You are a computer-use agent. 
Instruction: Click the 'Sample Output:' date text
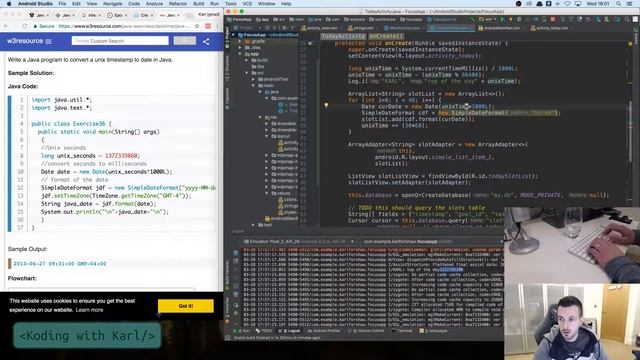click(60, 264)
